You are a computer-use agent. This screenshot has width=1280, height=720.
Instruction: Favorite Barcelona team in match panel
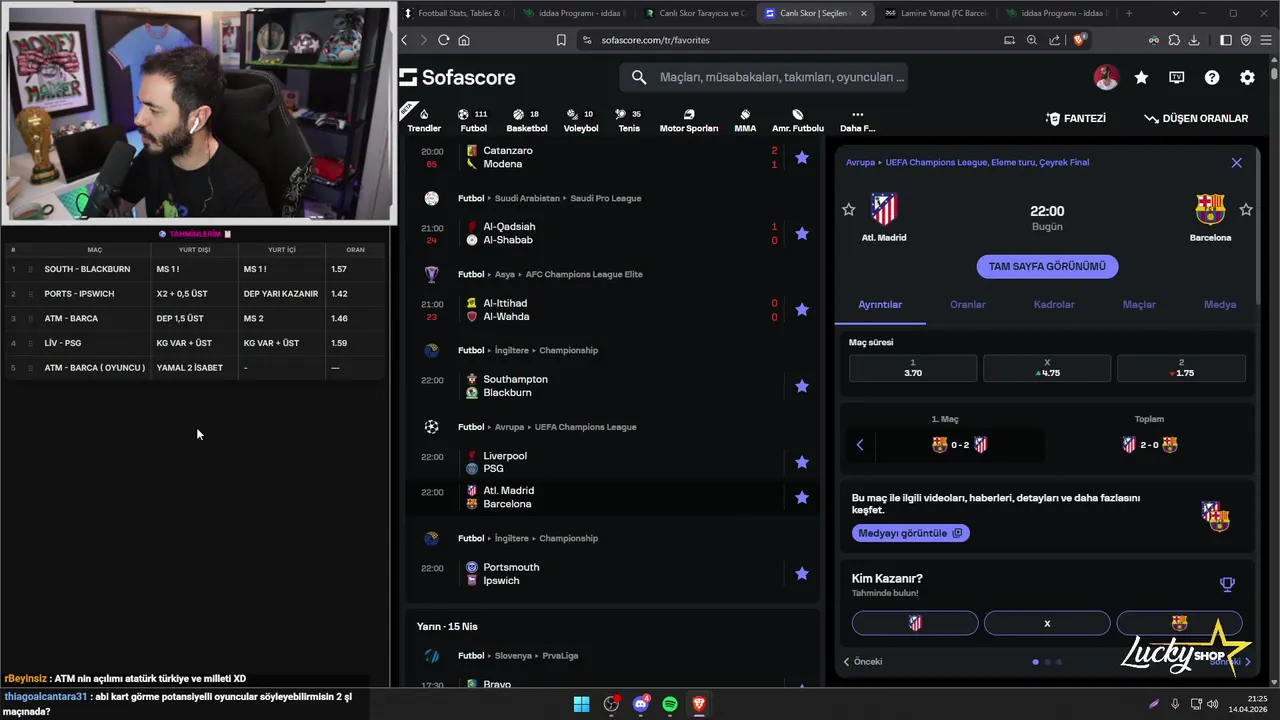1246,209
